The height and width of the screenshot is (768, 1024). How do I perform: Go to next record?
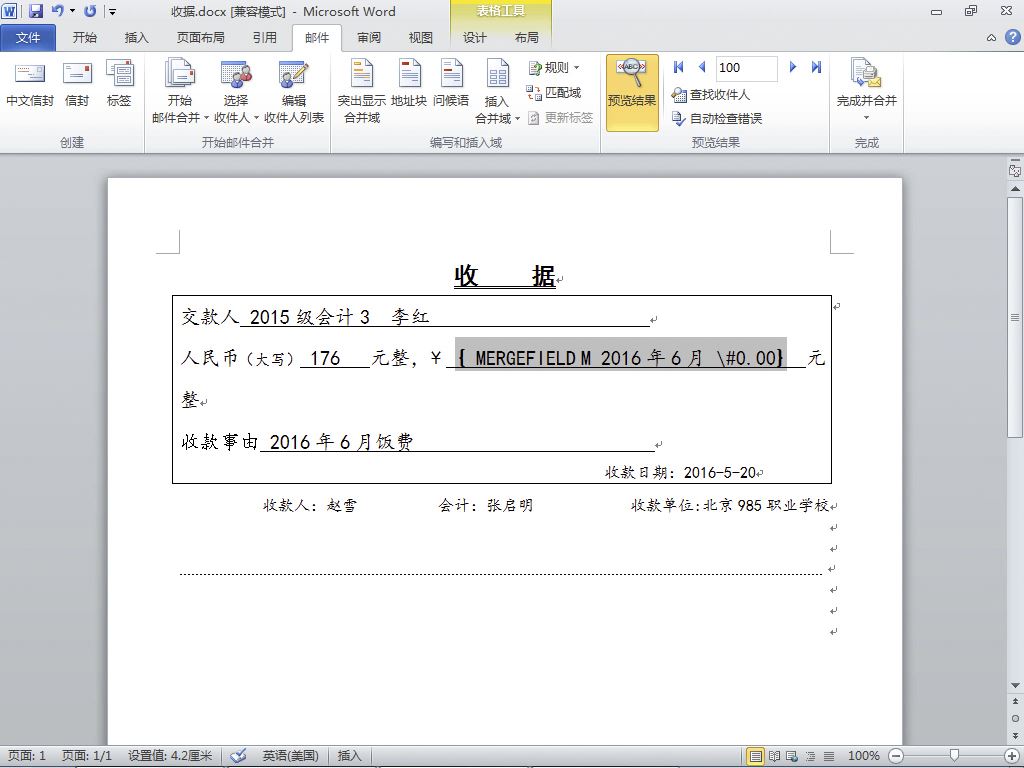point(793,67)
